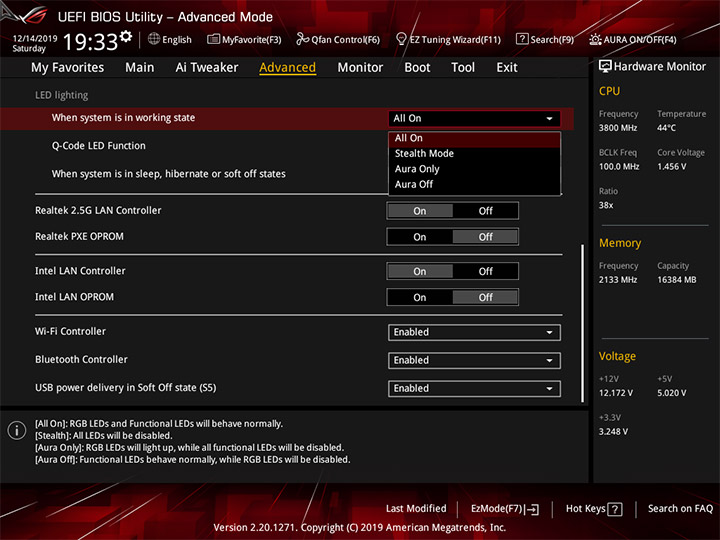Open the Exit tab
720x540 pixels.
(506, 68)
